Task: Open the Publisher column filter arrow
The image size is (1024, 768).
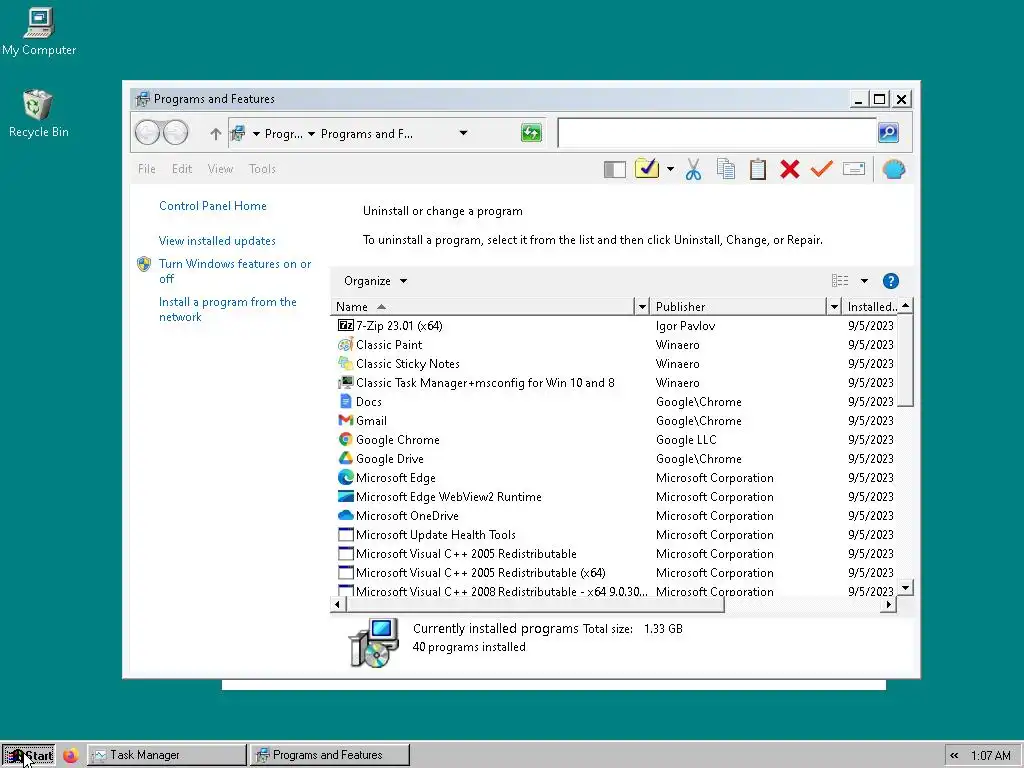Action: [834, 306]
